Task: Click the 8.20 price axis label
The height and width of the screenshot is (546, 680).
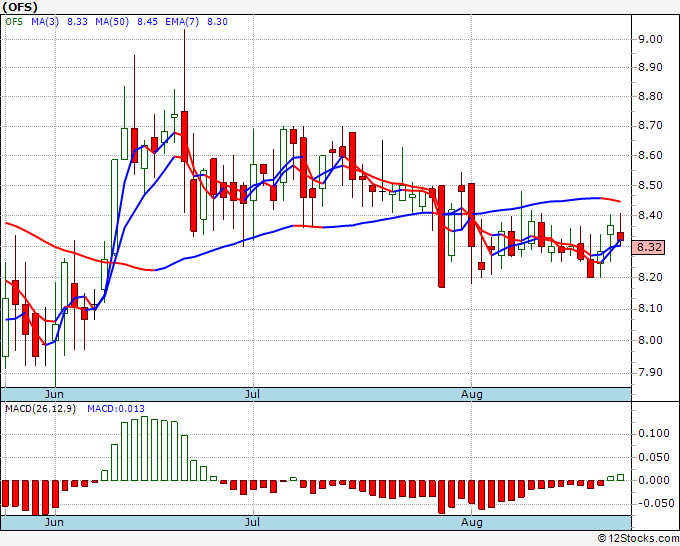Action: [x=651, y=277]
